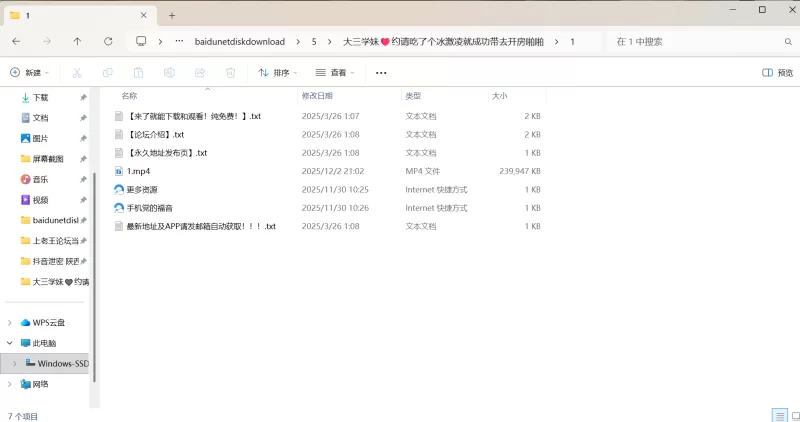
Task: Open the three-dot more options menu
Action: coord(381,73)
